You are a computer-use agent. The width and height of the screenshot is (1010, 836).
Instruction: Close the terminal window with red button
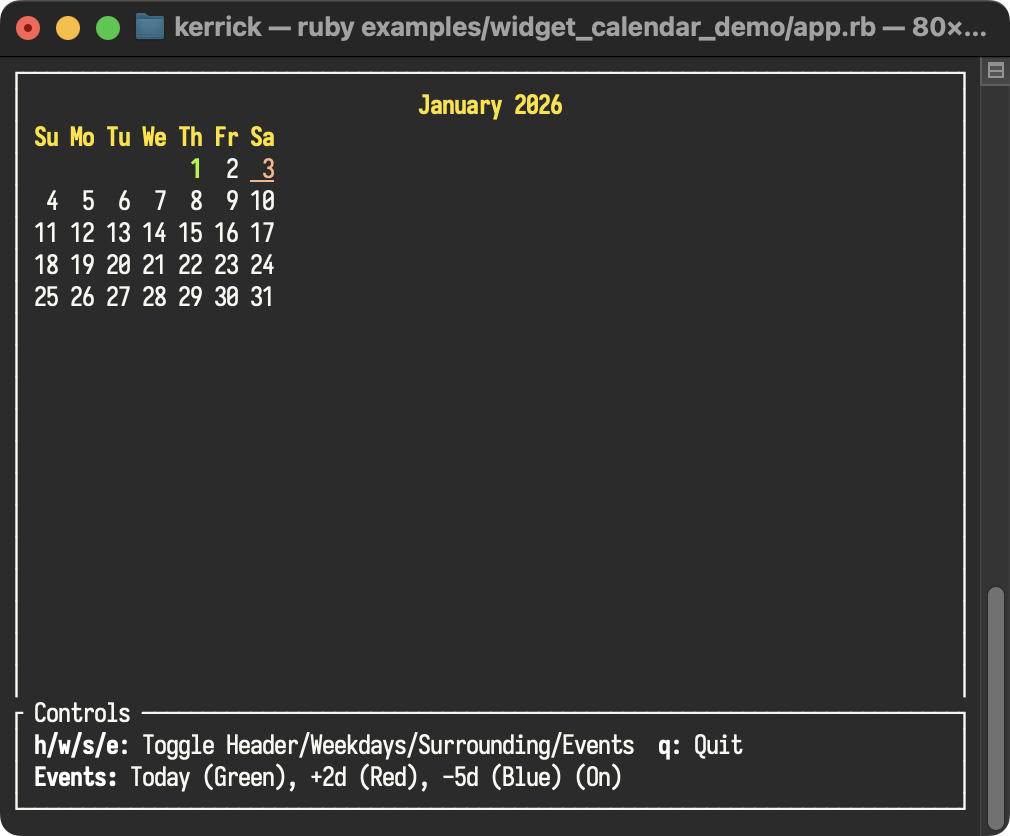point(28,28)
